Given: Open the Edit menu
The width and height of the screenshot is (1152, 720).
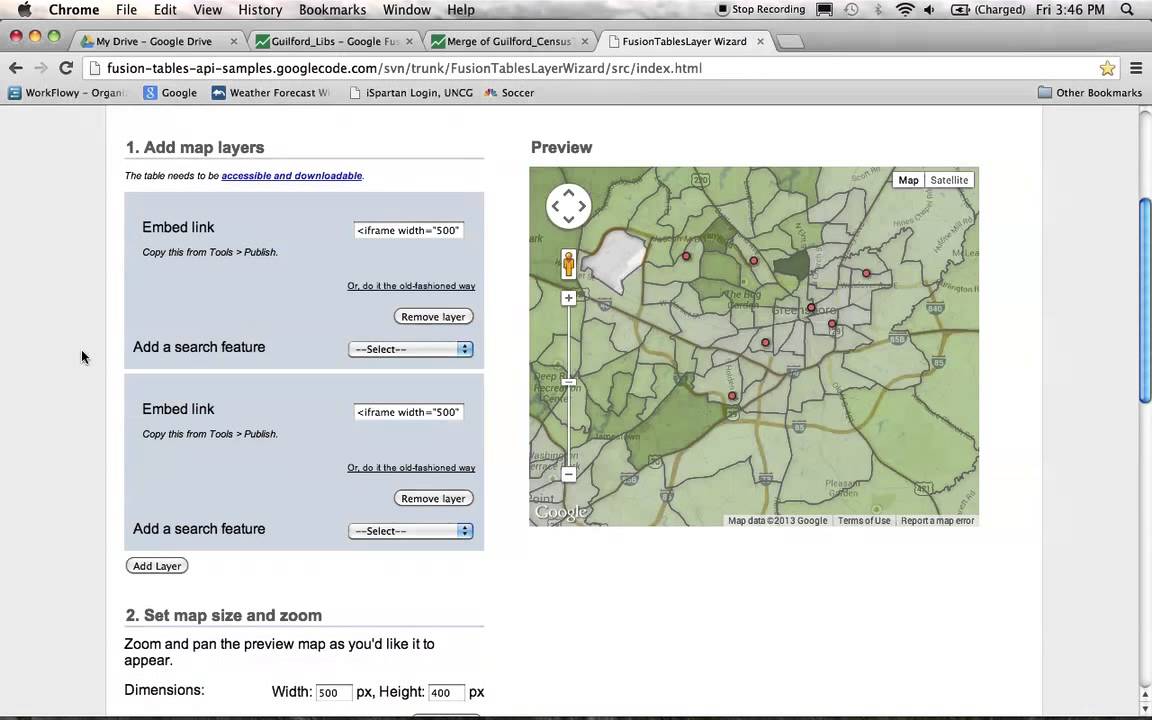Looking at the screenshot, I should coord(165,10).
